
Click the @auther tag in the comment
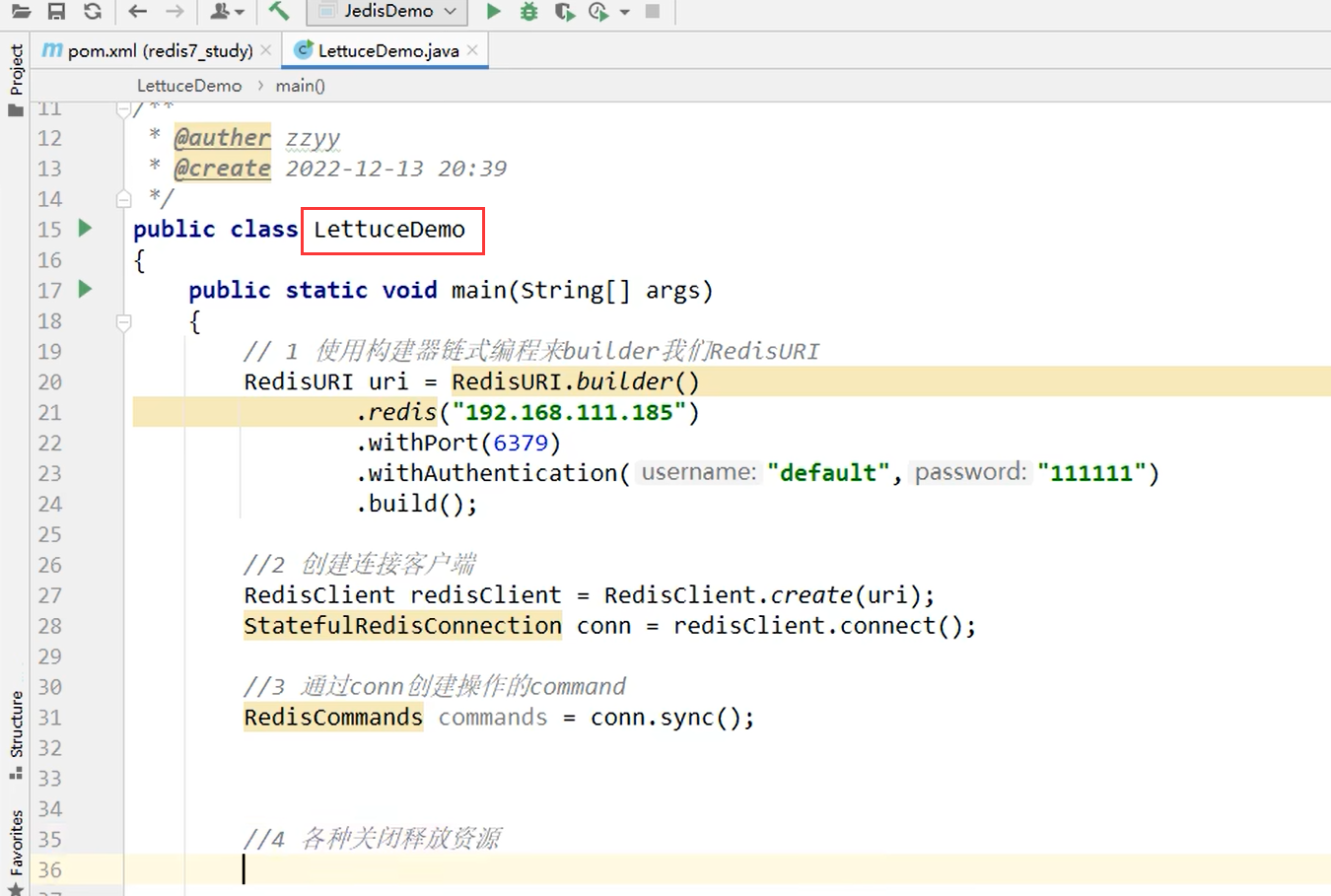(222, 138)
